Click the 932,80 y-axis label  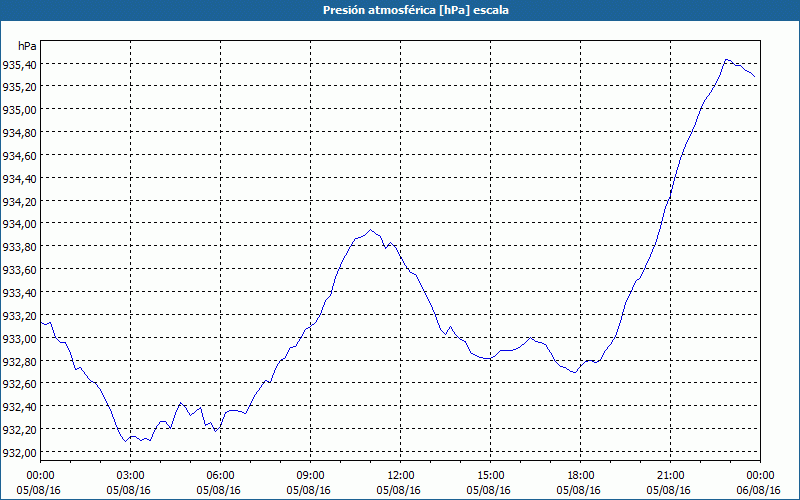pos(19,362)
